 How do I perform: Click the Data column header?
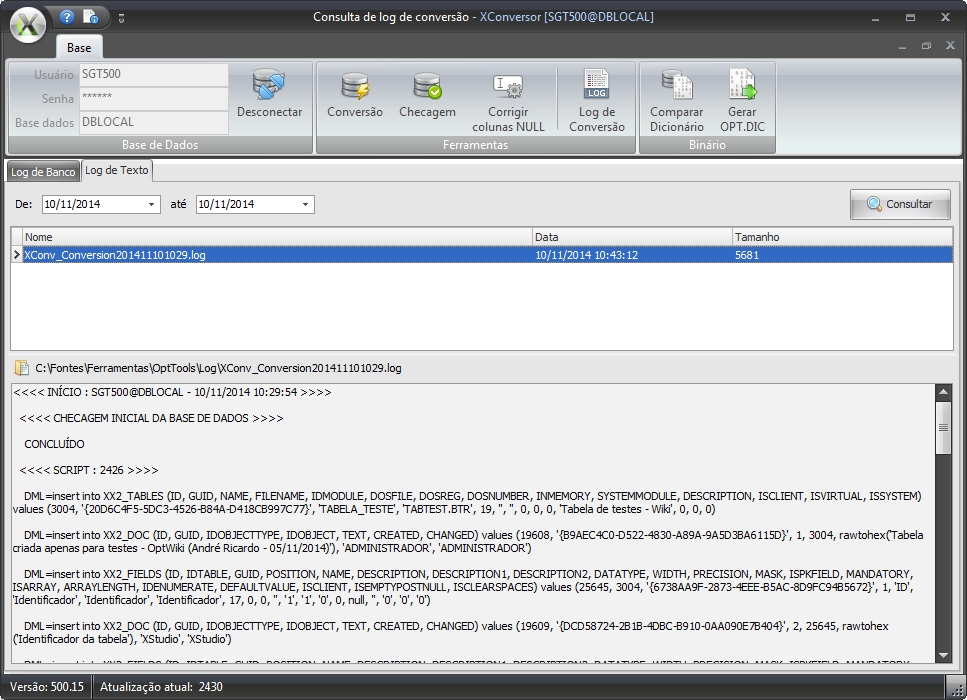coord(632,237)
